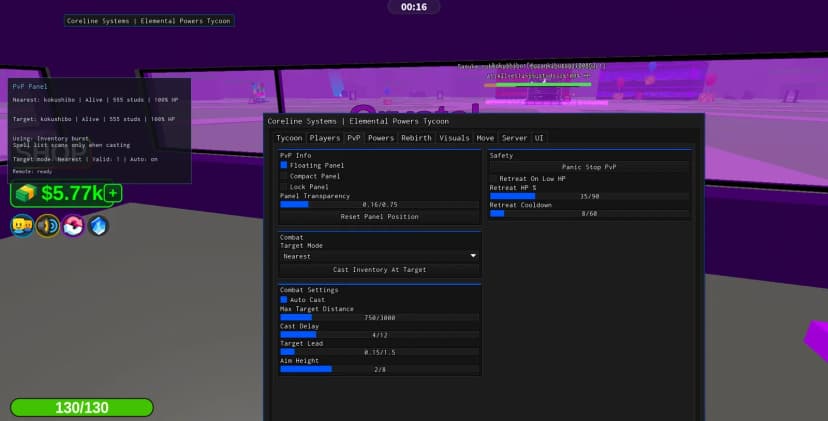Switch to the Tycoon tab
Image resolution: width=828 pixels, height=421 pixels.
(x=289, y=138)
